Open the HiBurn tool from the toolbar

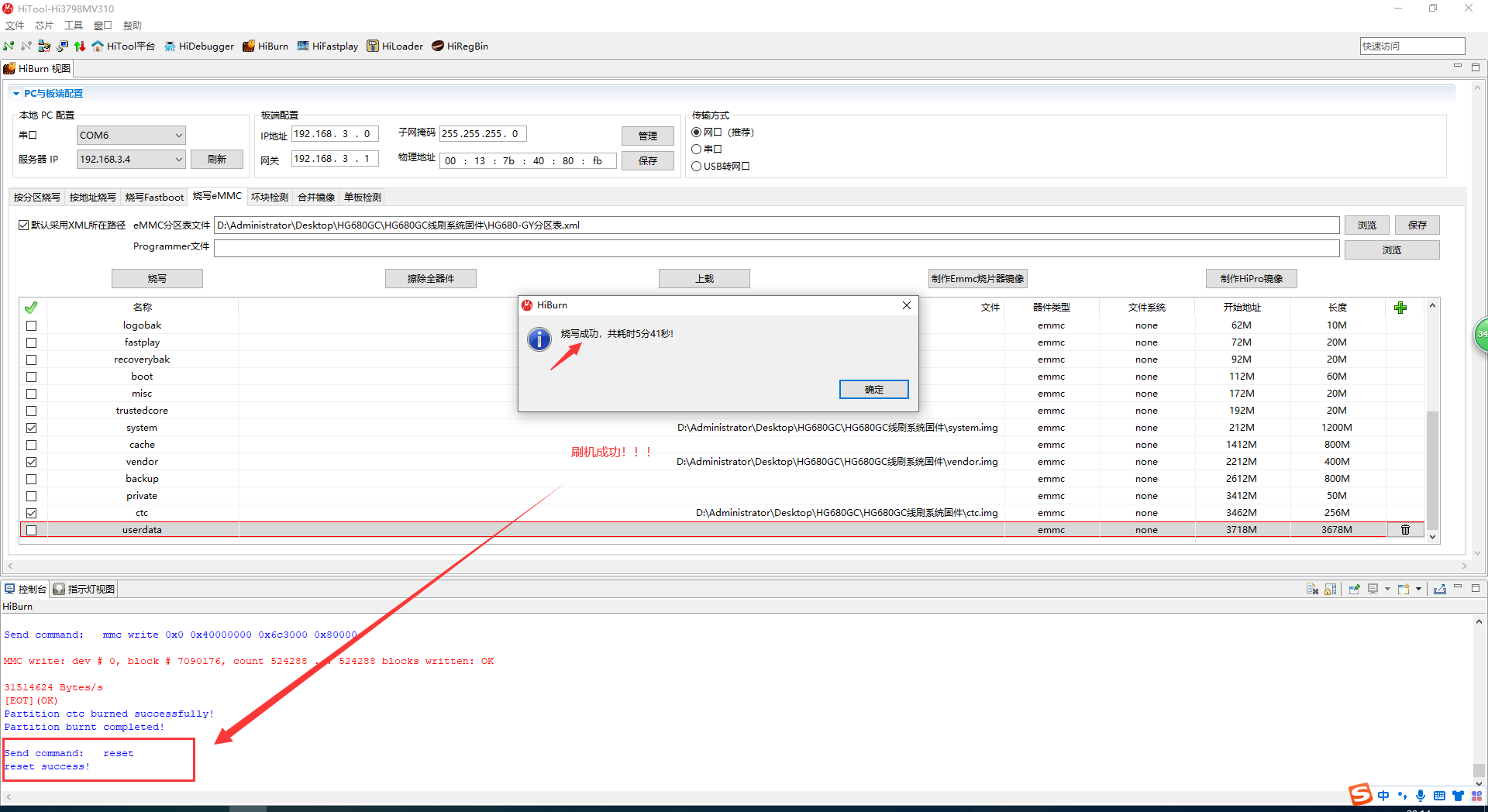pyautogui.click(x=265, y=46)
